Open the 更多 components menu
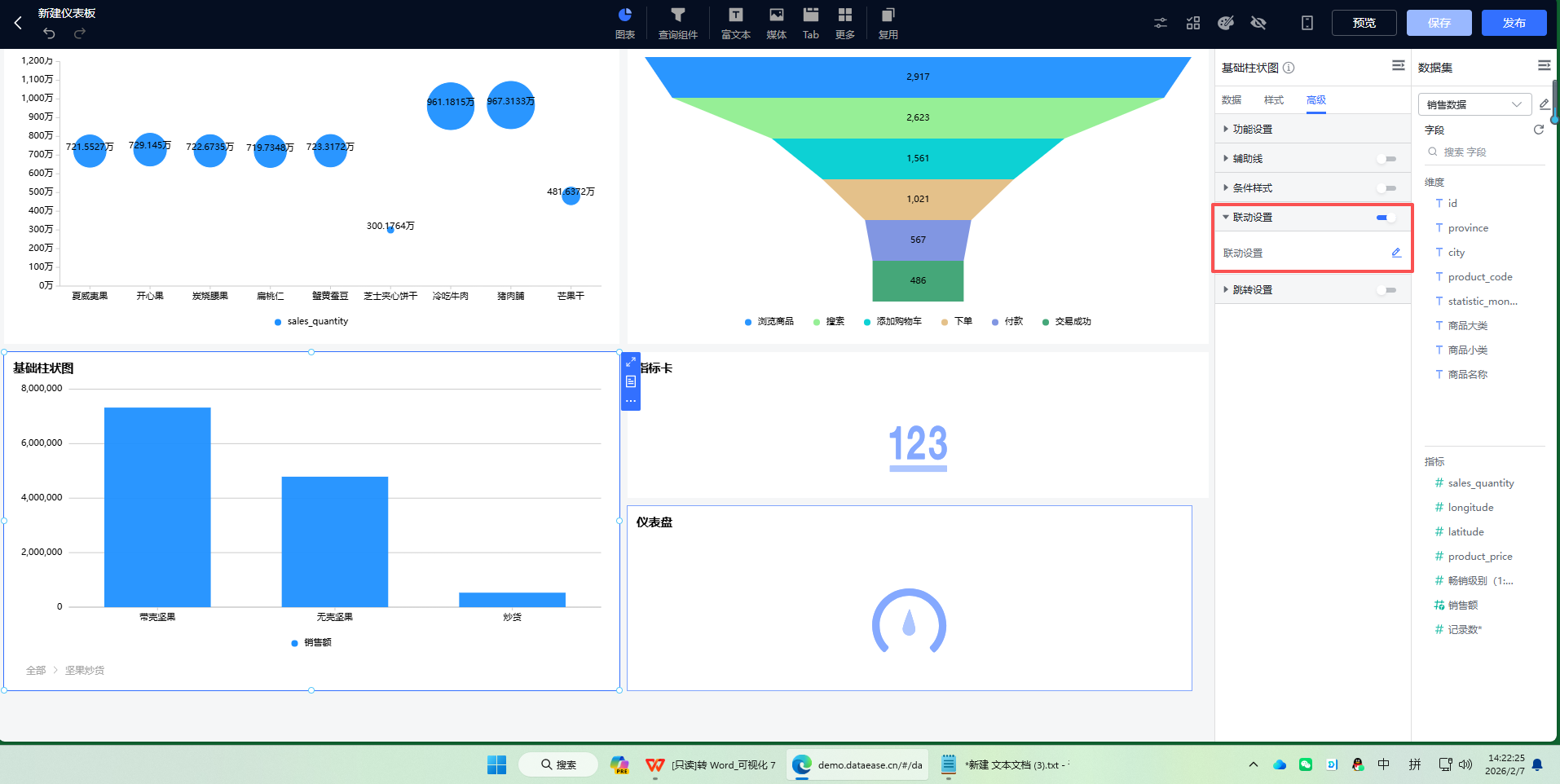 pyautogui.click(x=845, y=24)
